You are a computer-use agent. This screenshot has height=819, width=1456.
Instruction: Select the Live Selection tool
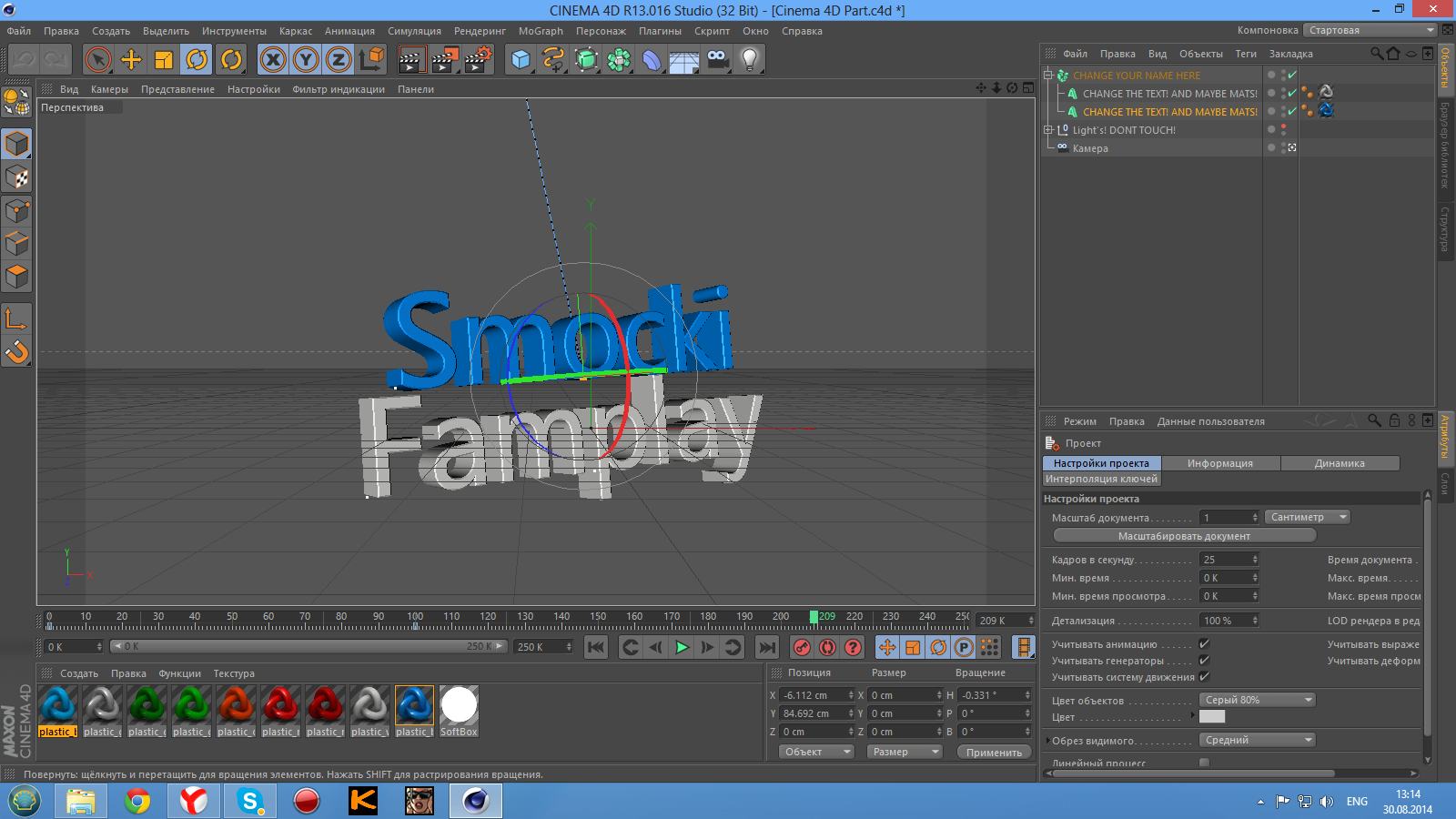(97, 60)
